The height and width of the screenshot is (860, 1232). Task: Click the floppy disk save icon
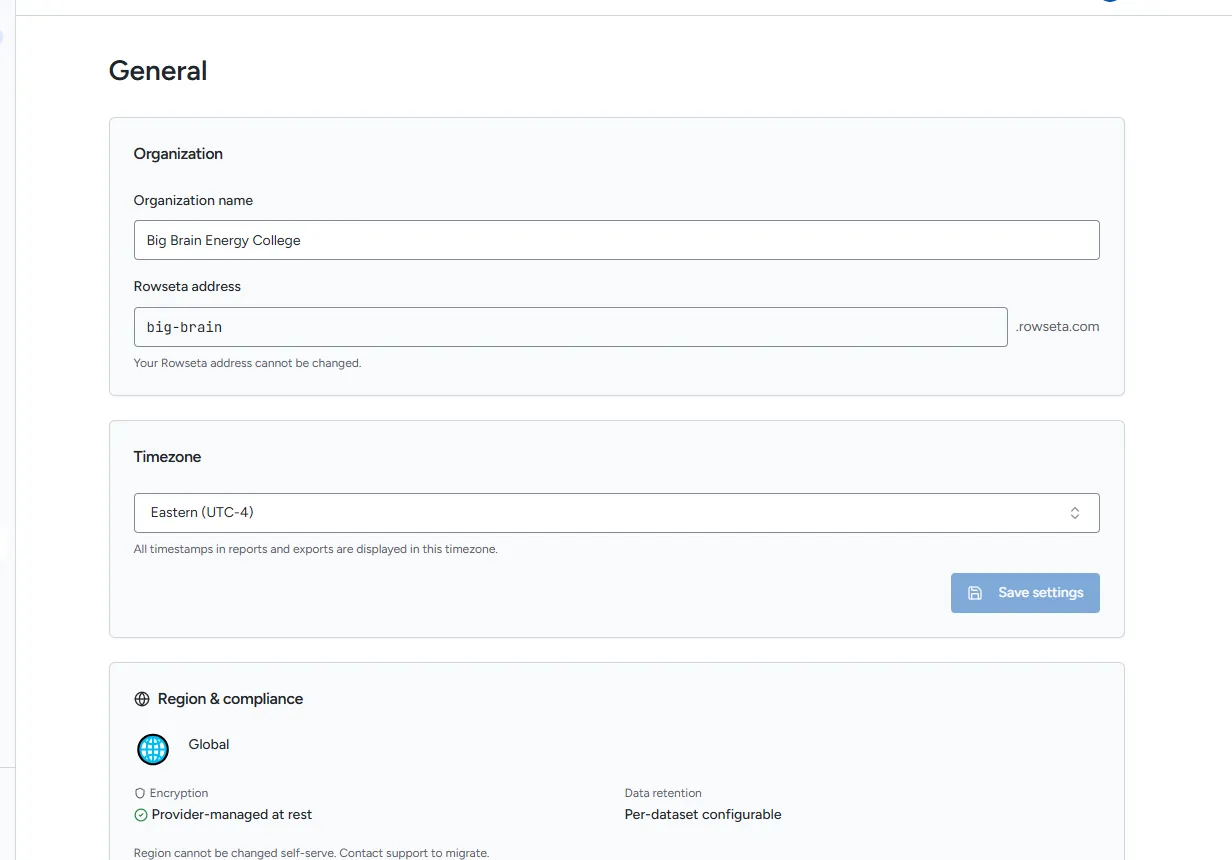coord(975,593)
